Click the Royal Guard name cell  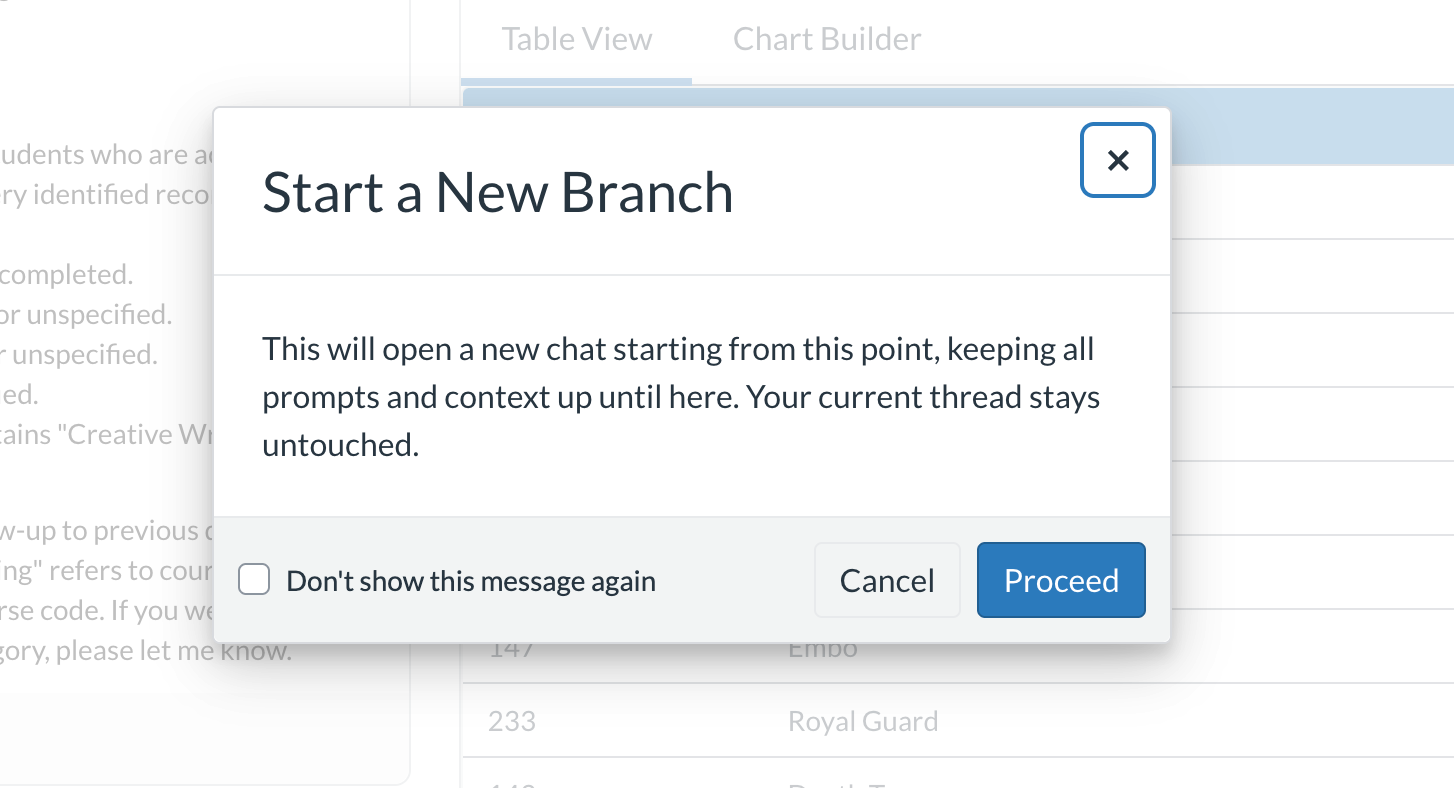tap(863, 720)
